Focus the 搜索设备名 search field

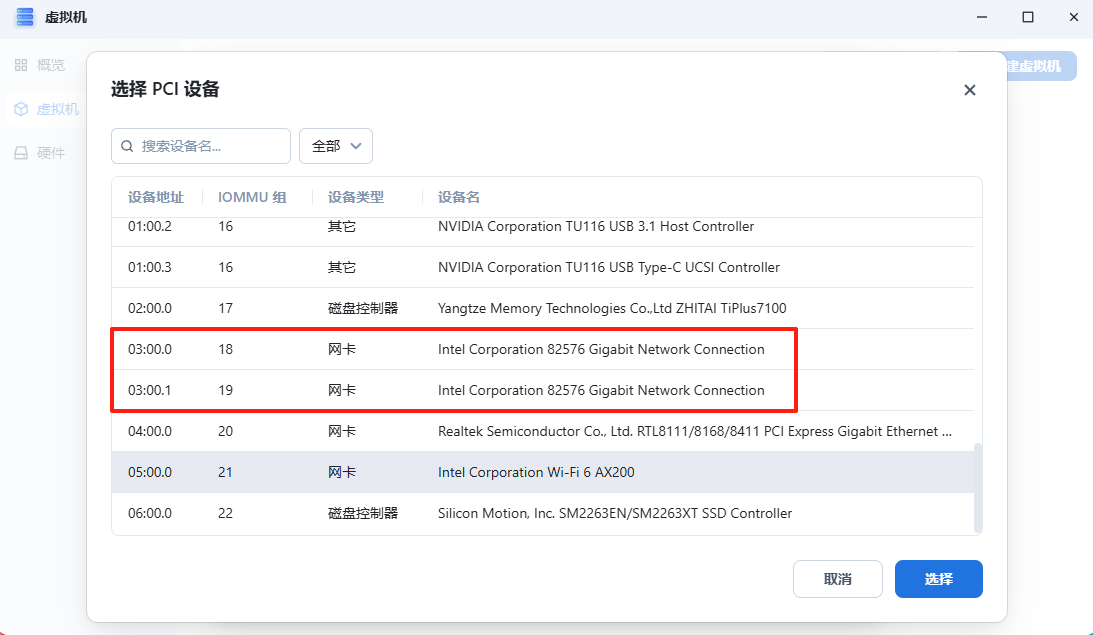pyautogui.click(x=201, y=146)
